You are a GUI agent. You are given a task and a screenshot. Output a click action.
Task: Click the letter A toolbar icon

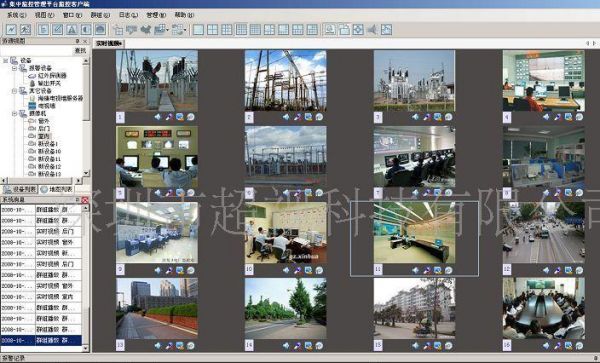point(72,29)
